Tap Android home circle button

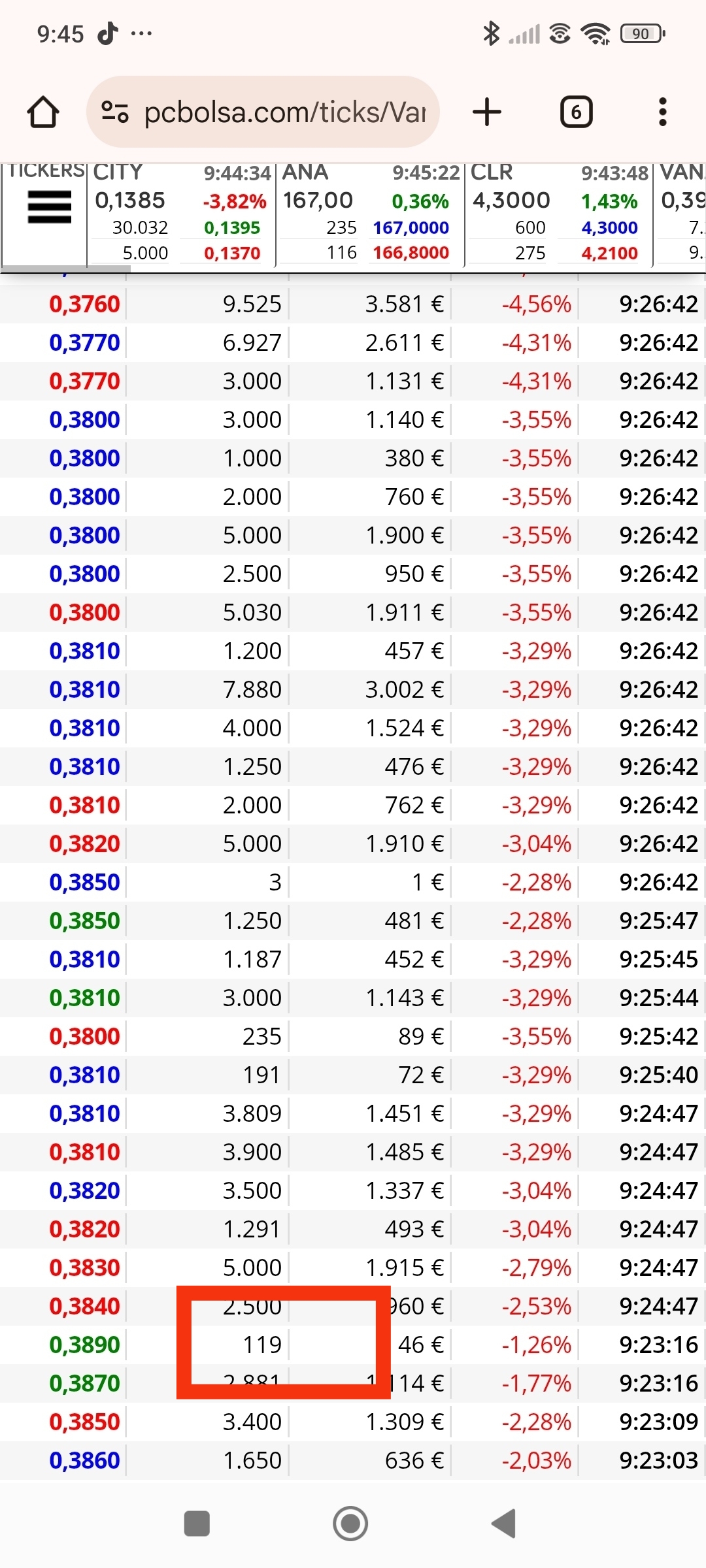click(350, 1524)
